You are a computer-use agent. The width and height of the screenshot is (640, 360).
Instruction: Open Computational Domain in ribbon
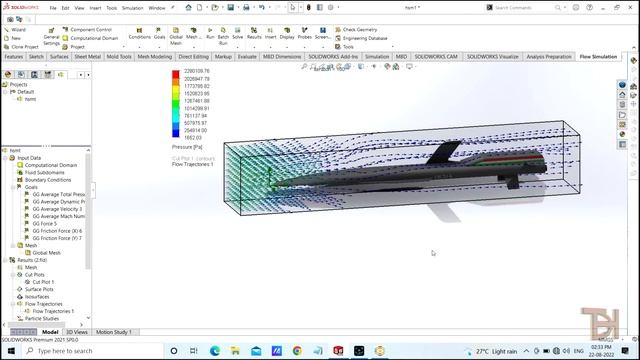coord(90,38)
